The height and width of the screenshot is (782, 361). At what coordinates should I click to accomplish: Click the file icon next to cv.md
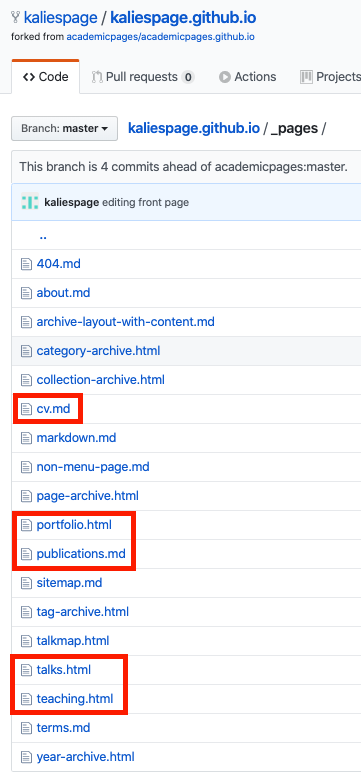pyautogui.click(x=26, y=409)
